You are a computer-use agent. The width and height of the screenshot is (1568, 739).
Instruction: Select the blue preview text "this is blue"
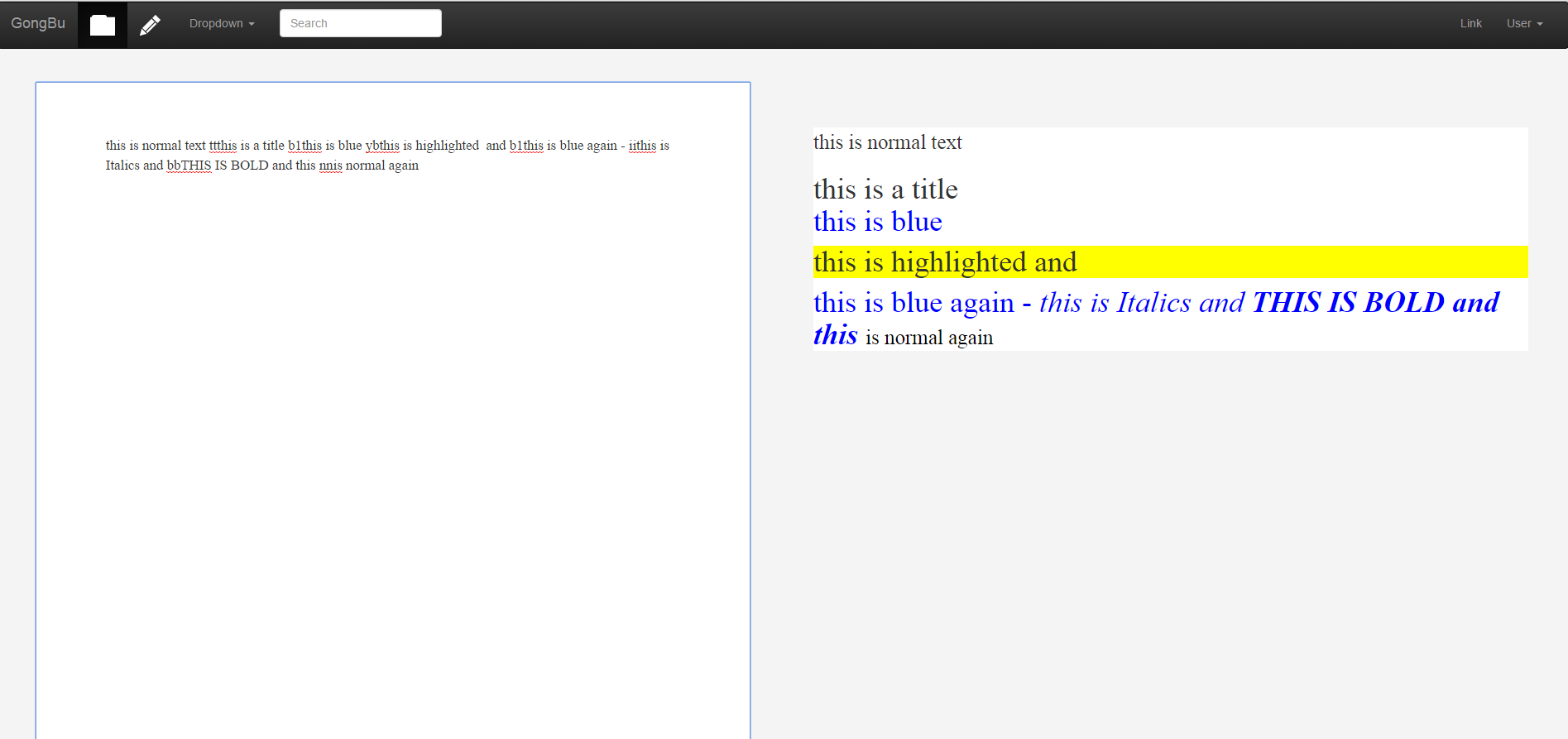tap(878, 222)
